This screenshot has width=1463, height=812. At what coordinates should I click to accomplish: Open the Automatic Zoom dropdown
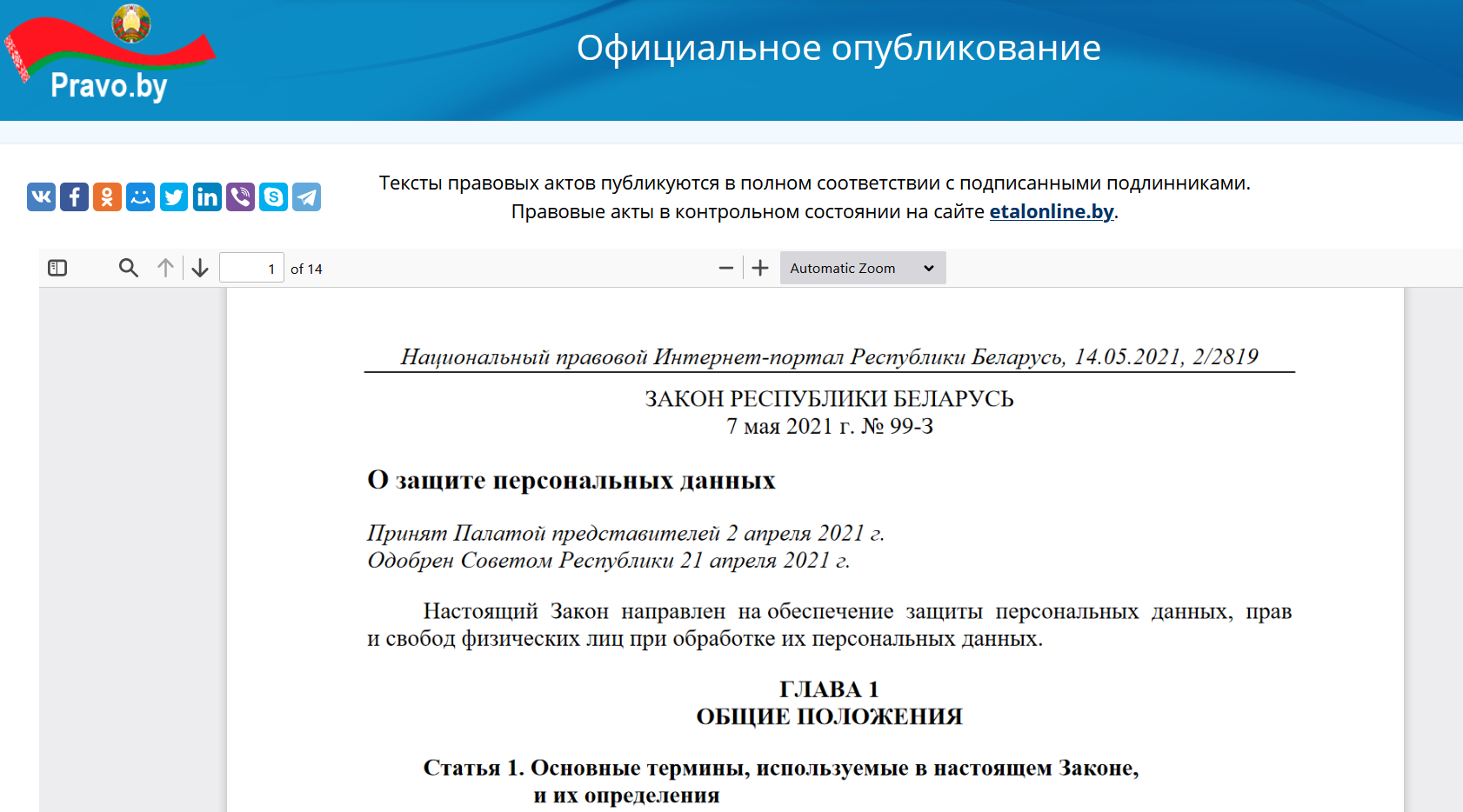[862, 268]
